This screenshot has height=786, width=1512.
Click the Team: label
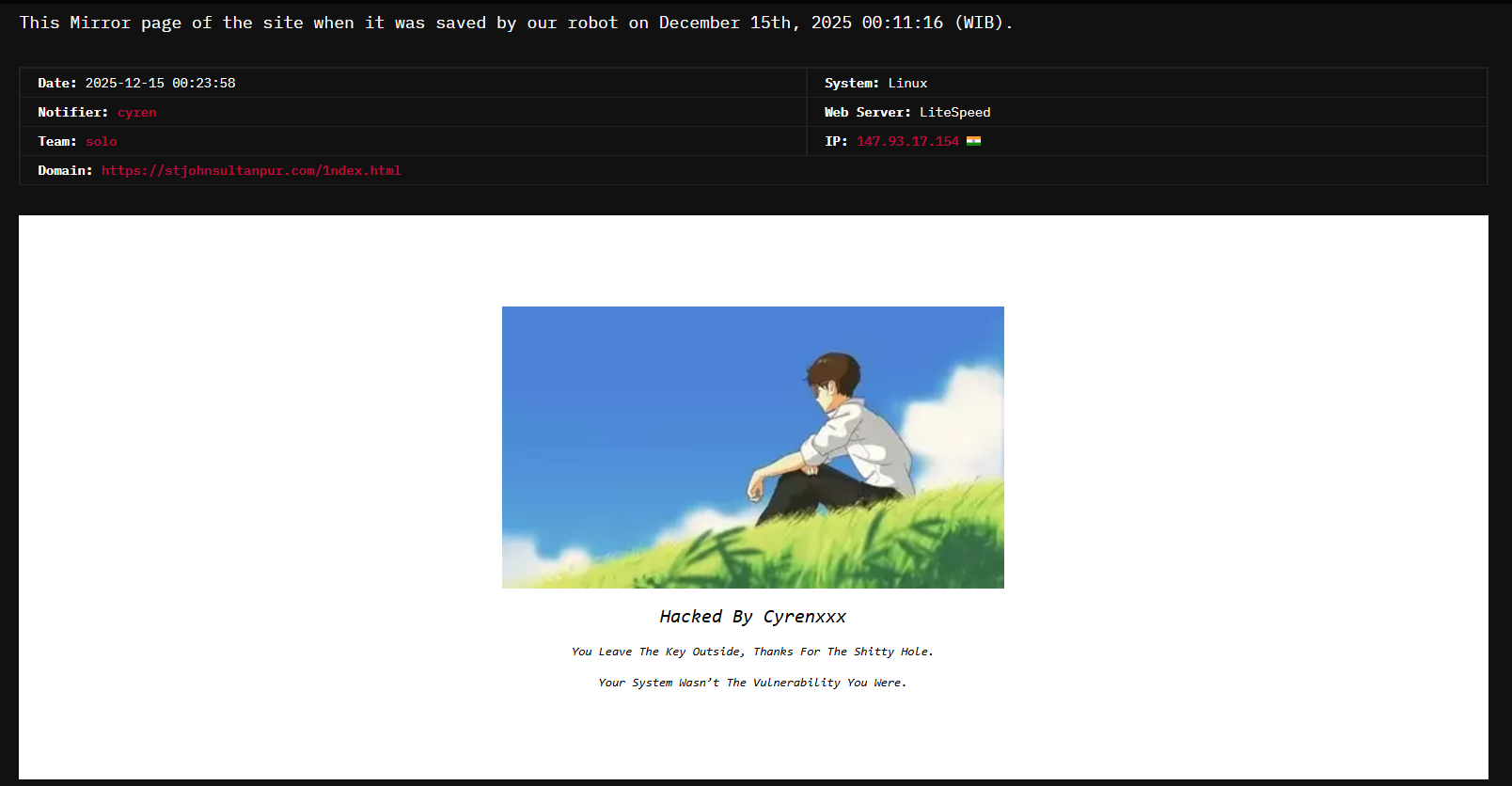[56, 142]
